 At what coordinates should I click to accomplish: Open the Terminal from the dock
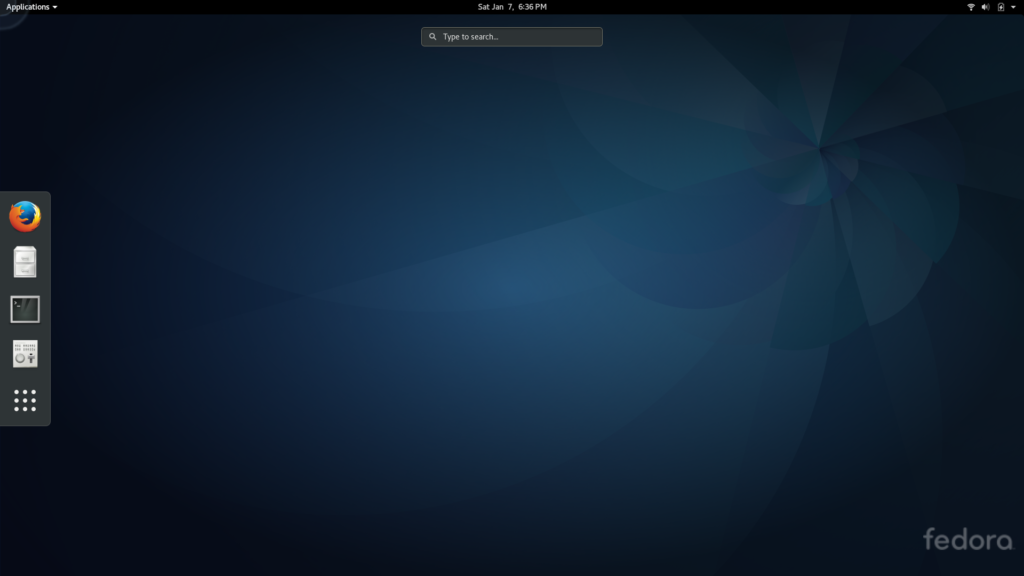(25, 309)
